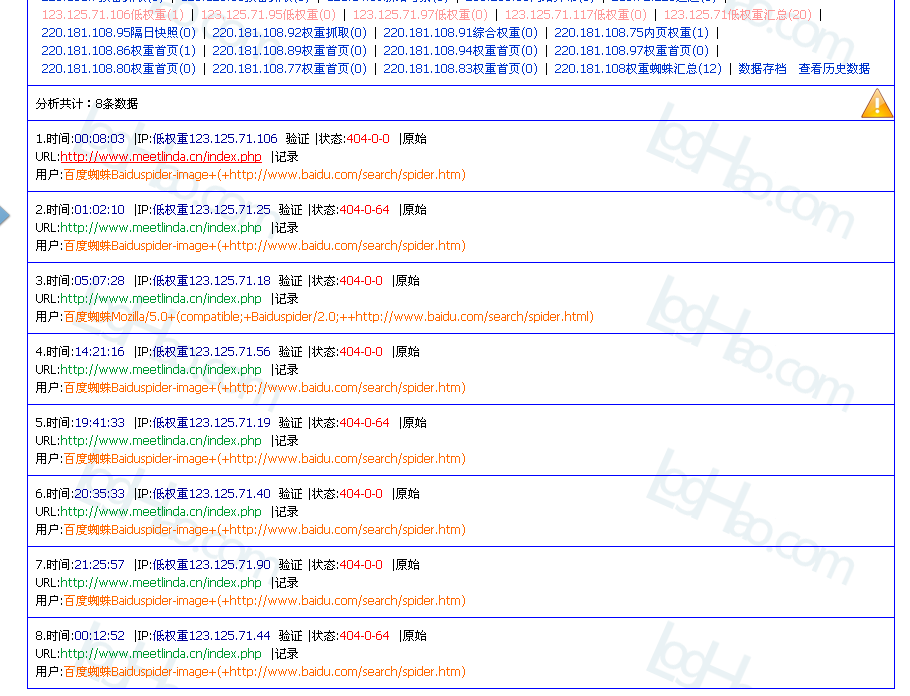Filter by 123.125.71.106低权重(1)

click(x=112, y=15)
